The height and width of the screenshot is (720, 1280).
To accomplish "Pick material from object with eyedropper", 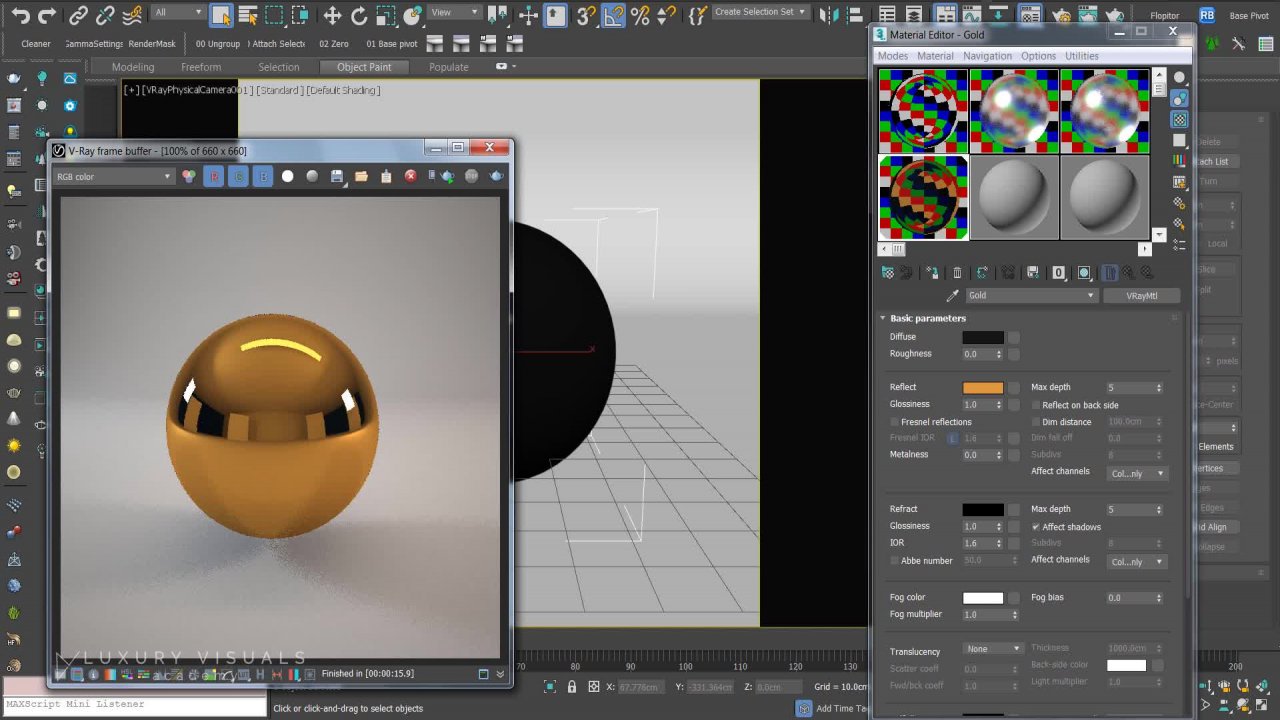I will 952,296.
